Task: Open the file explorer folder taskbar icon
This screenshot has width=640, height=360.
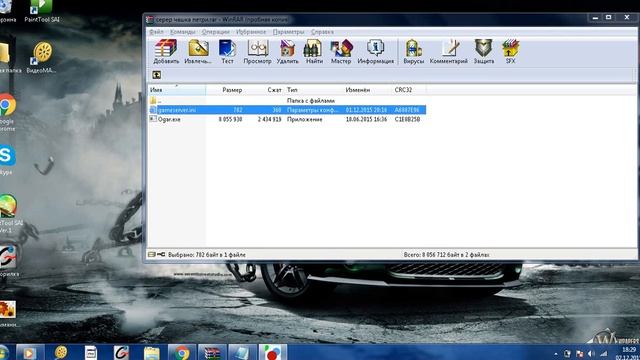Action: 151,352
